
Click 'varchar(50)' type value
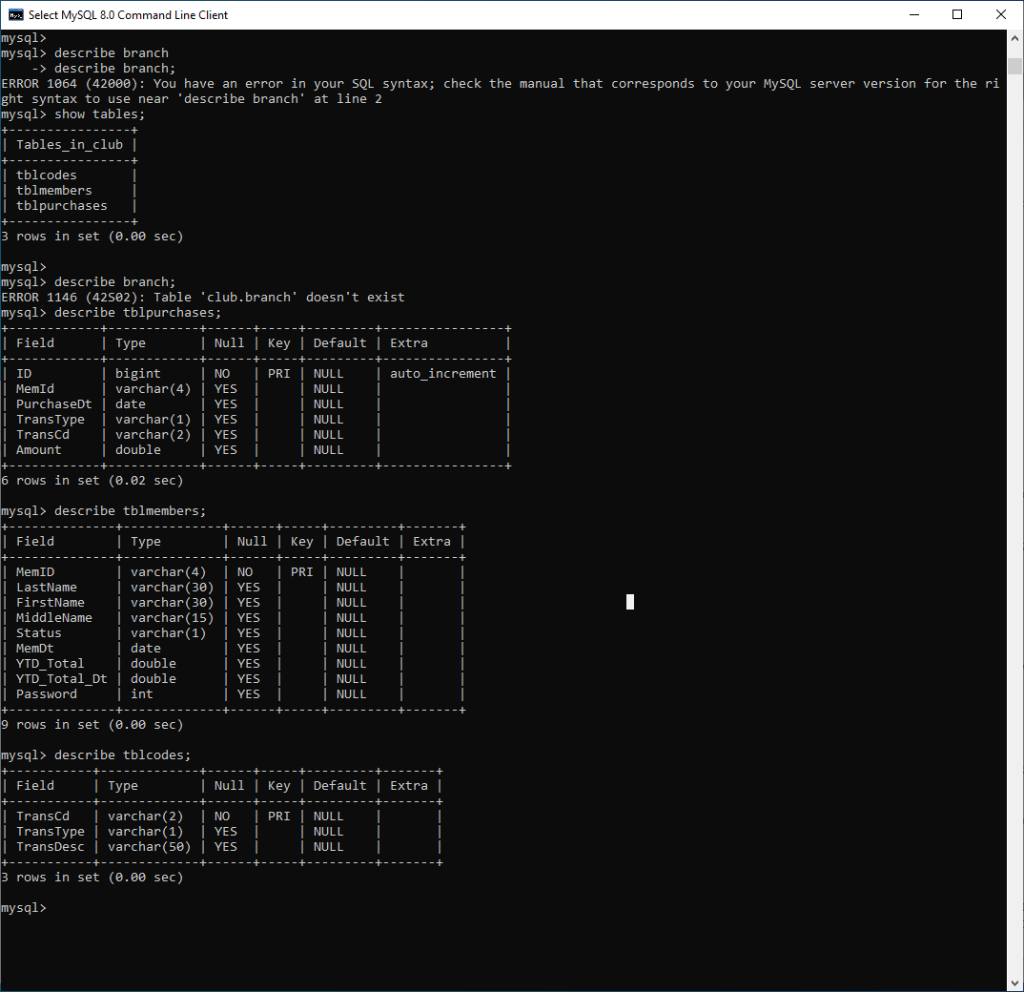(x=149, y=847)
